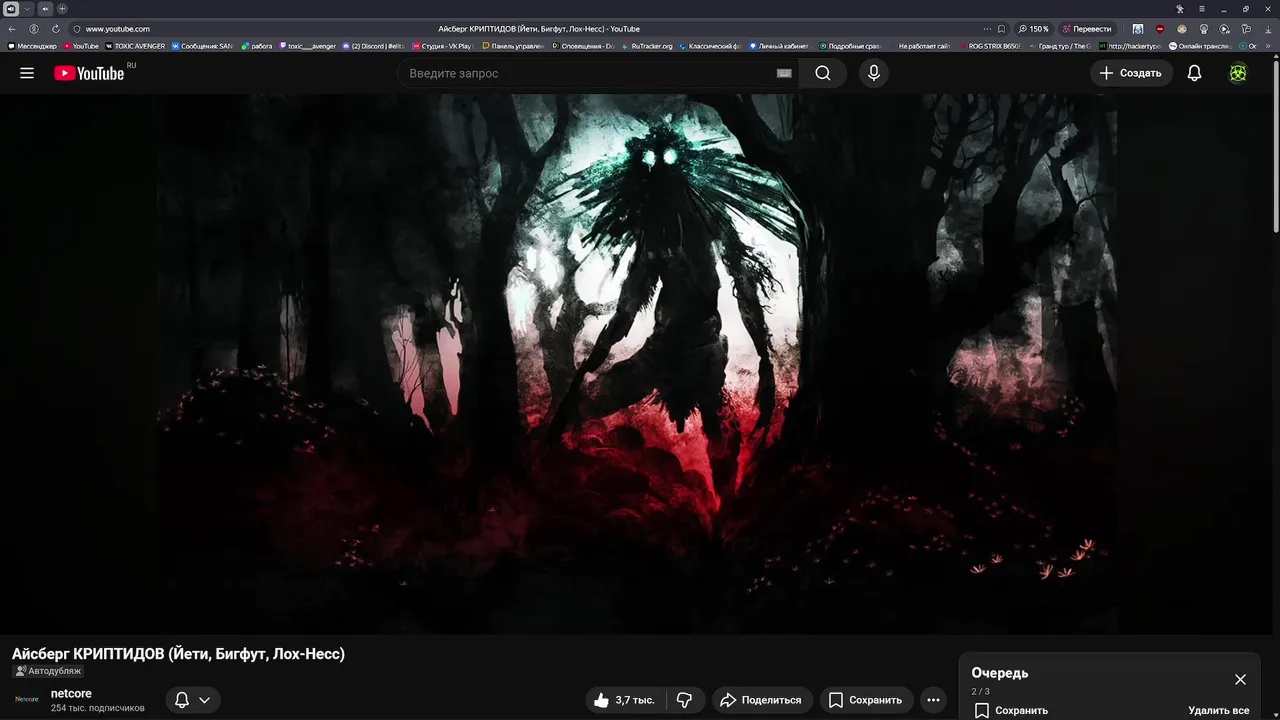Open the работа bookmark
Image resolution: width=1280 pixels, height=720 pixels.
point(257,46)
